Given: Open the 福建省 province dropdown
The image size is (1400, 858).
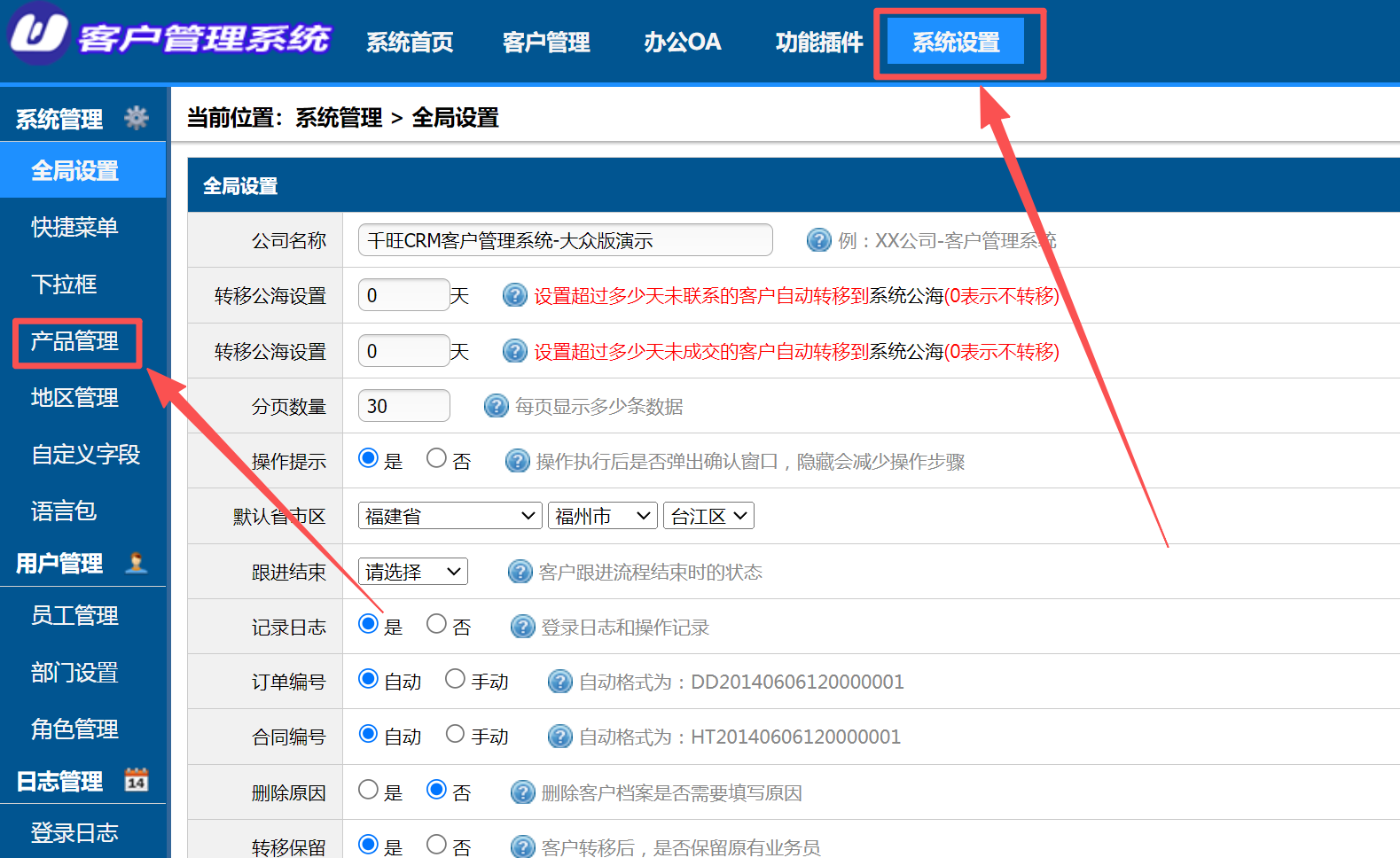Looking at the screenshot, I should coord(450,516).
